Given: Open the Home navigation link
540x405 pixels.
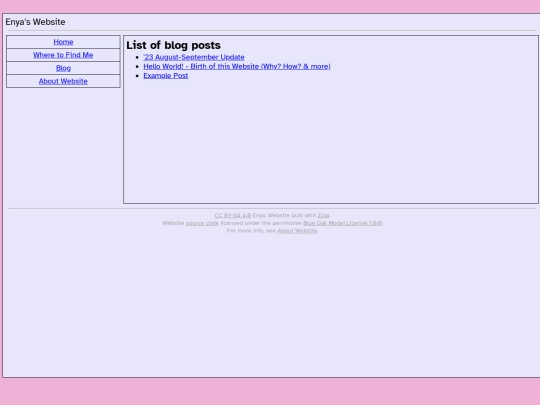Looking at the screenshot, I should point(63,42).
